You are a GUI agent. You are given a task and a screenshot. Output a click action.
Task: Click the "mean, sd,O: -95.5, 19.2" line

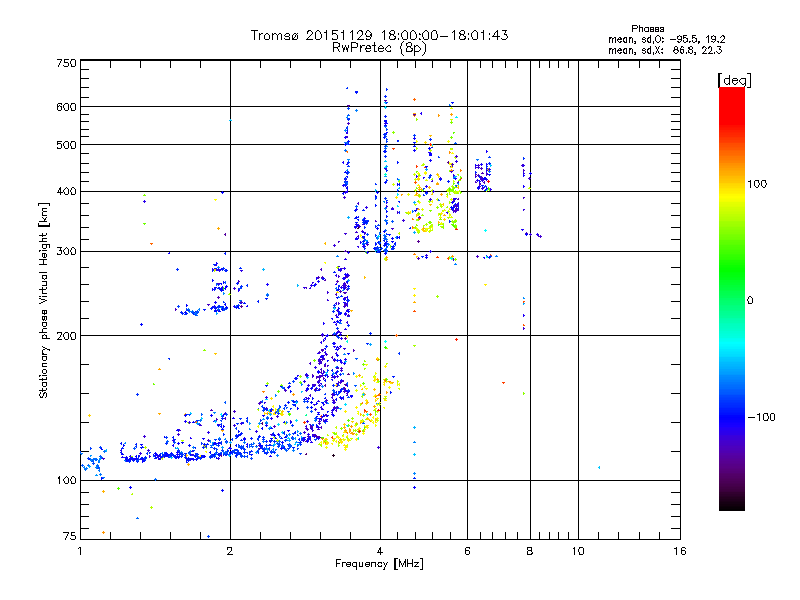666,39
